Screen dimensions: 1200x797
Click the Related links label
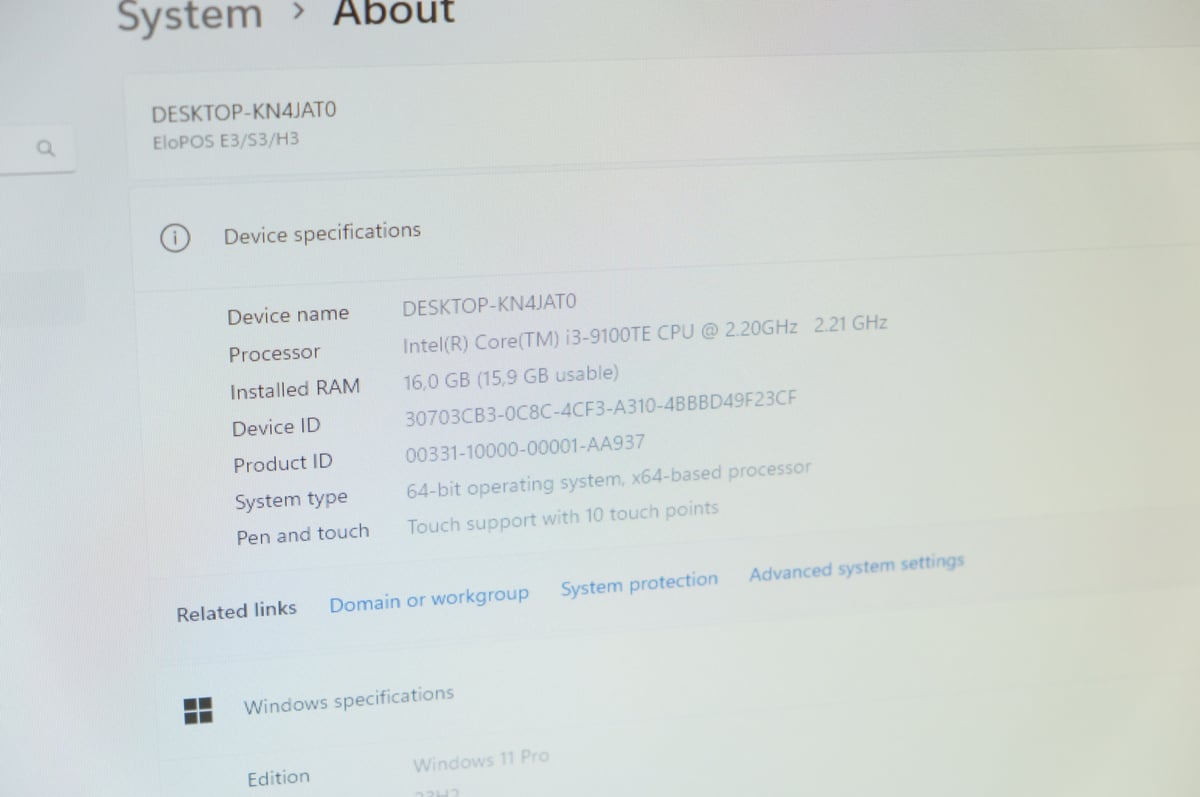pyautogui.click(x=237, y=610)
